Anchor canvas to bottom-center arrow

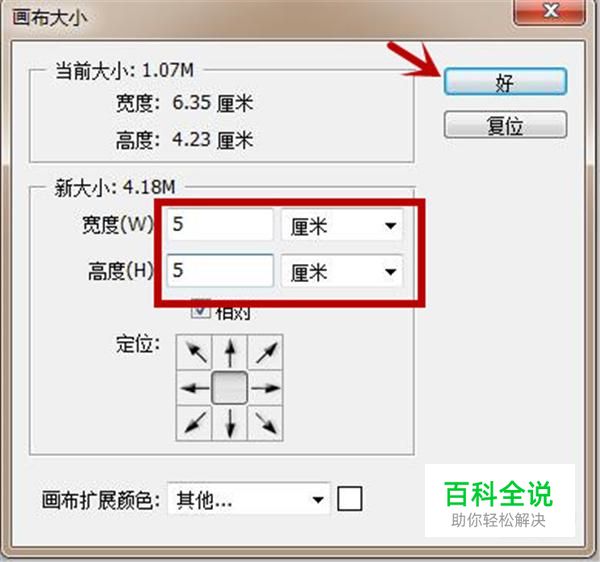click(230, 423)
